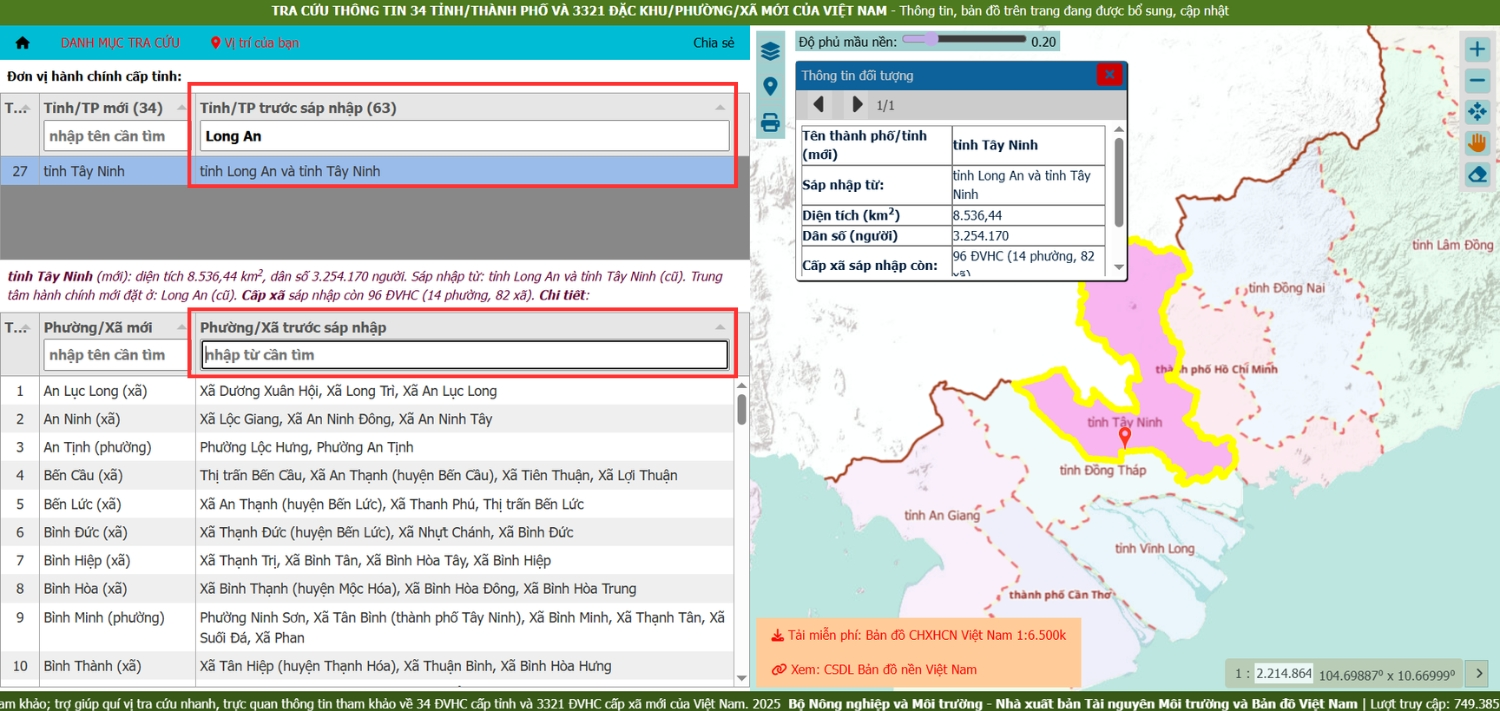The image size is (1500, 711).
Task: Open the map layers panel
Action: (x=770, y=51)
